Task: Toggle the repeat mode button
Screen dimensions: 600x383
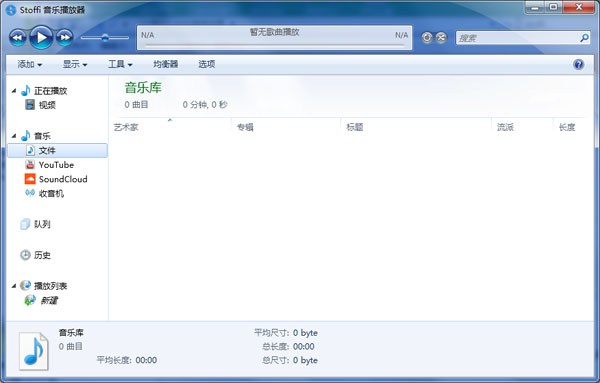Action: tap(427, 37)
